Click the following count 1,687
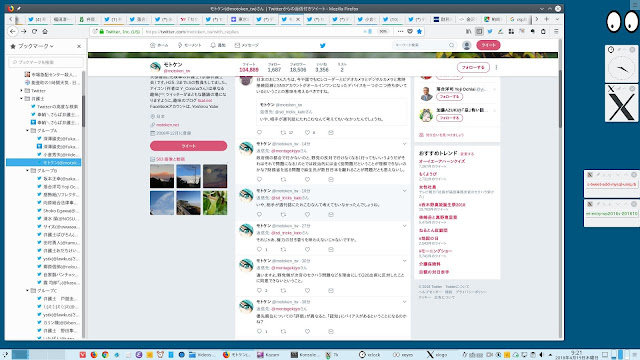 point(274,70)
